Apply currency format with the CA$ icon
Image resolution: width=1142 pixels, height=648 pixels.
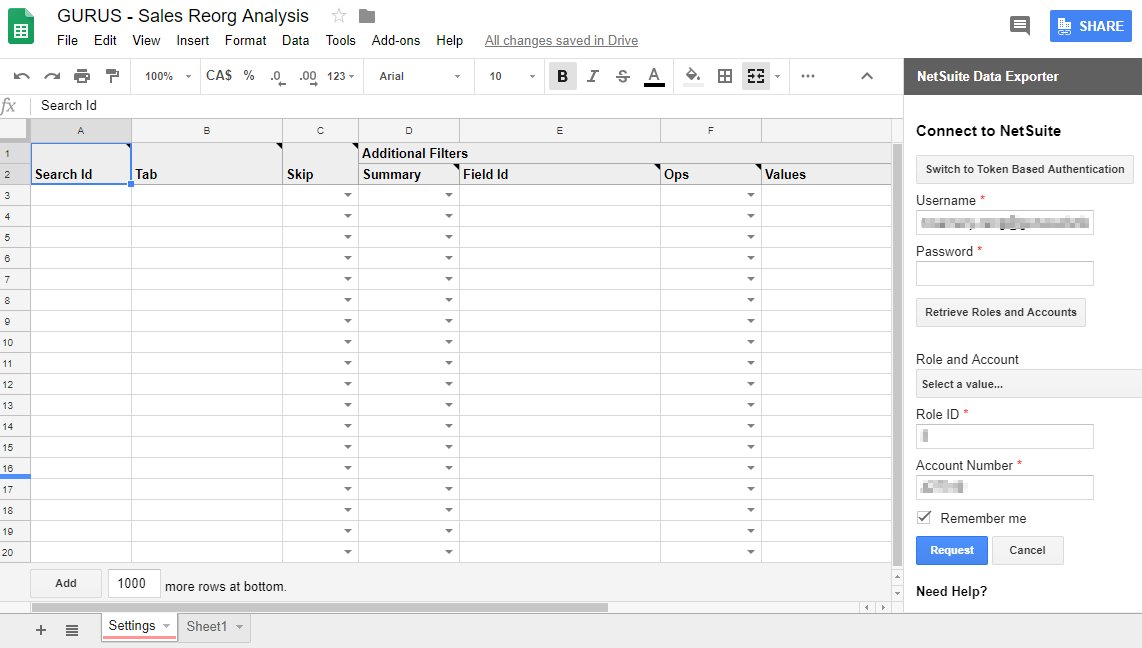point(218,75)
